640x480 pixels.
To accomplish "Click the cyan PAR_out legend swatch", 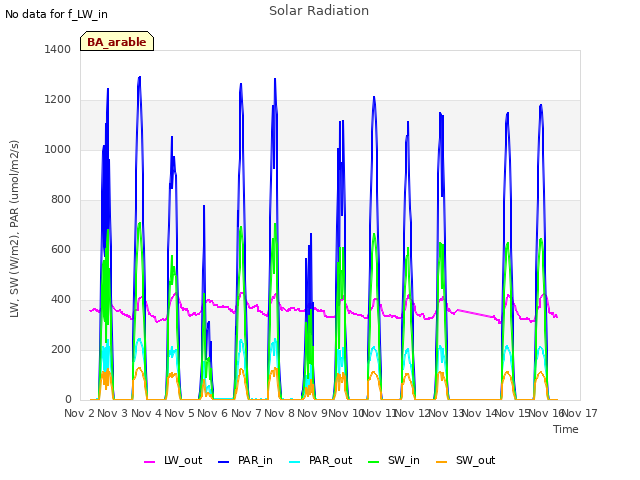I will pos(295,462).
